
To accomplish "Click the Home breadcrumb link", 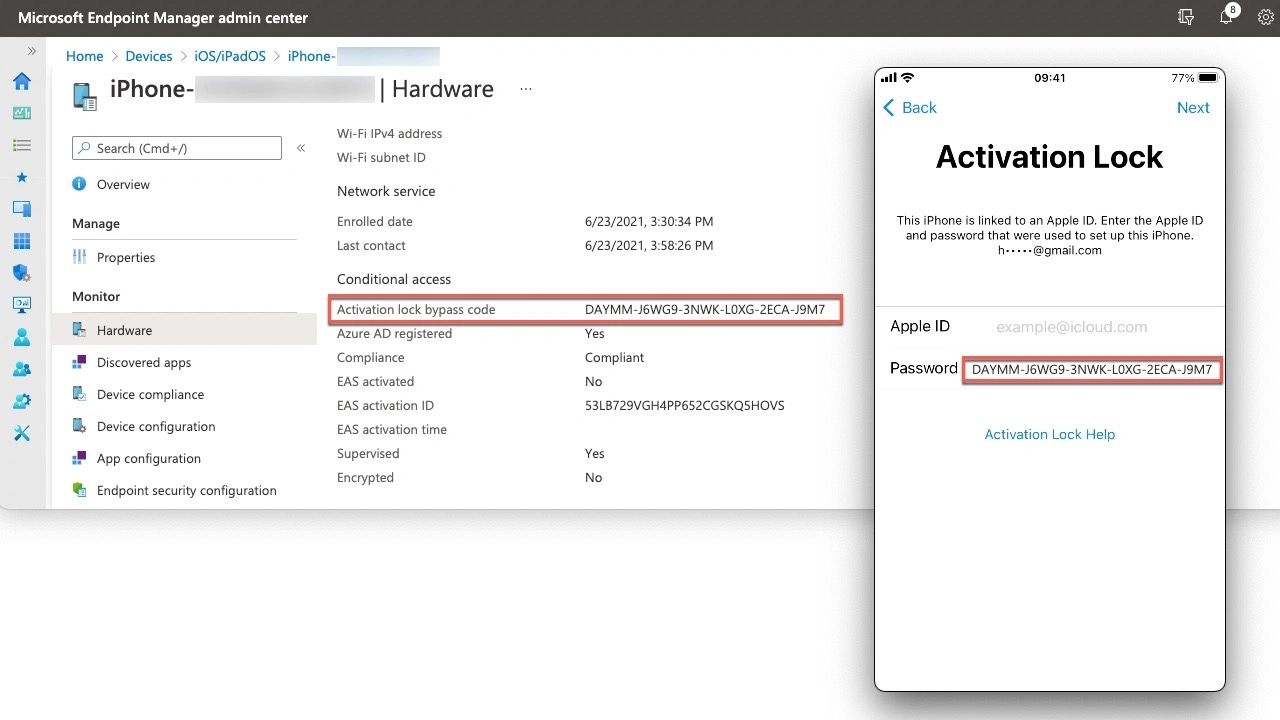I will pos(85,56).
